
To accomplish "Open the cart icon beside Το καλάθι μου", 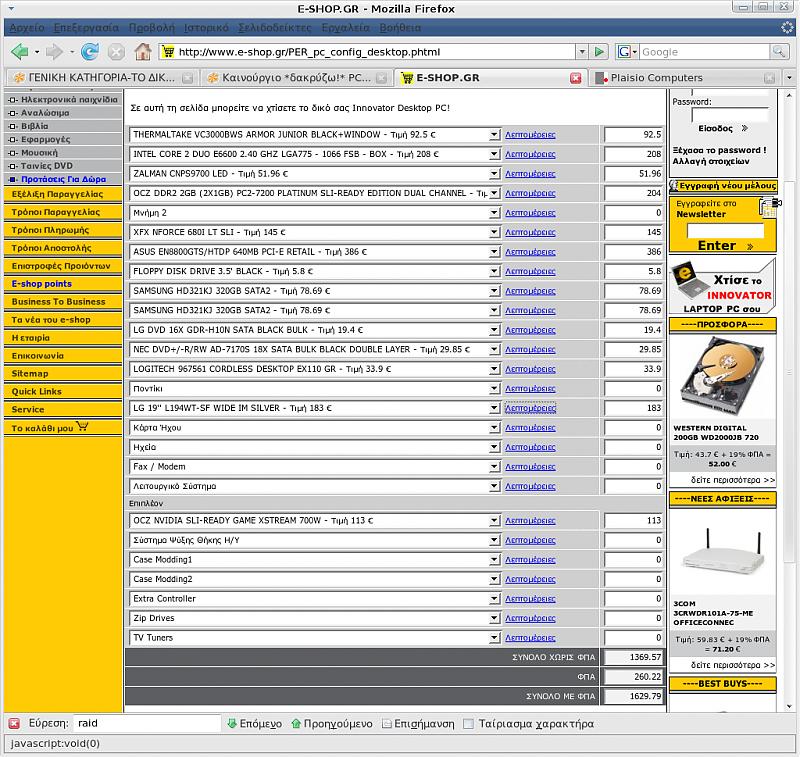I will [82, 426].
